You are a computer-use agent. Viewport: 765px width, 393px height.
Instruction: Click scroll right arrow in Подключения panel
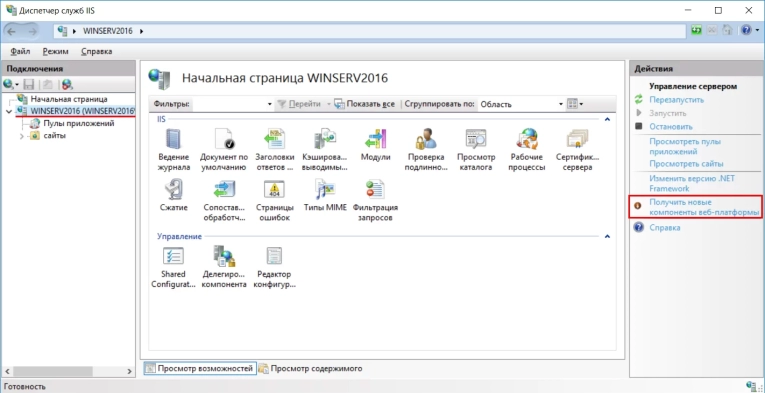[130, 371]
